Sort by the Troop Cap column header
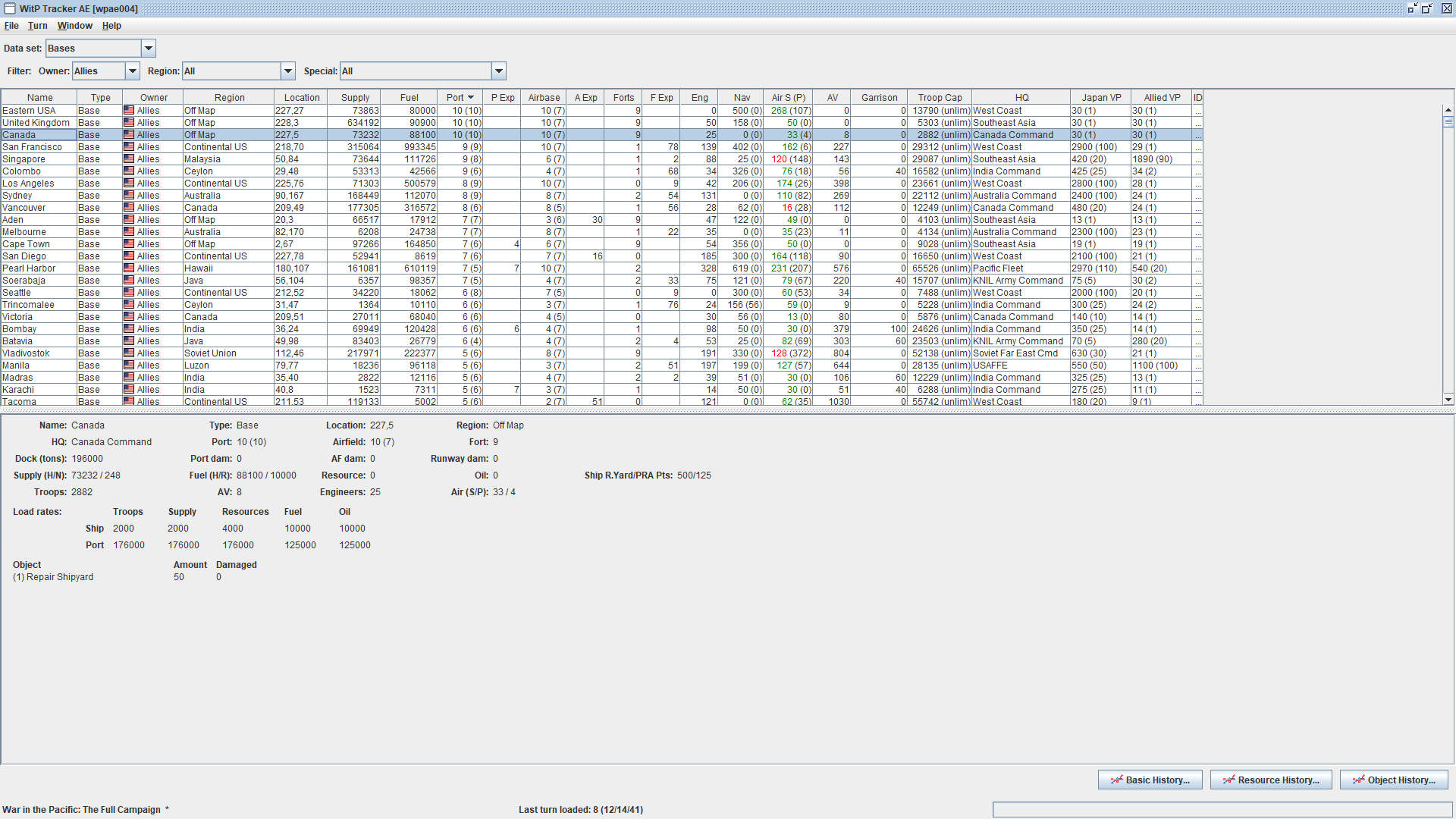 coord(940,98)
